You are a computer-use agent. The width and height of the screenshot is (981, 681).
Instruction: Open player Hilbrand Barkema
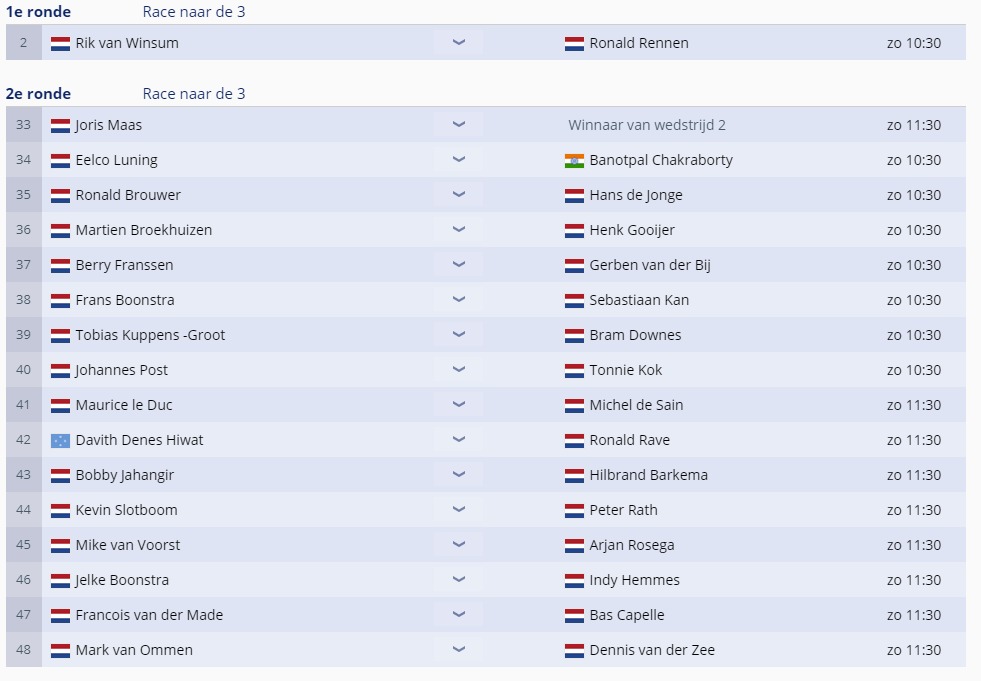648,475
